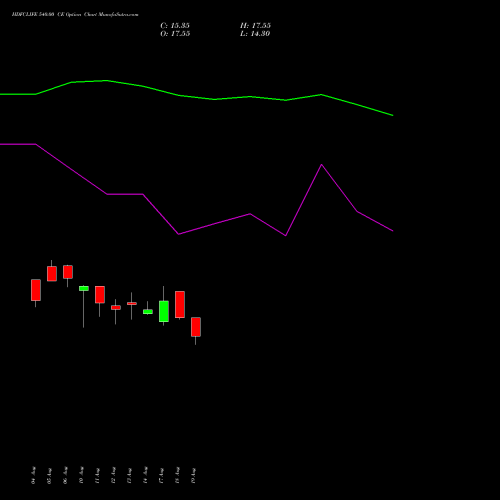500x500 pixels.
Task: Click the 10 Aug date label
Action: [x=81, y=475]
